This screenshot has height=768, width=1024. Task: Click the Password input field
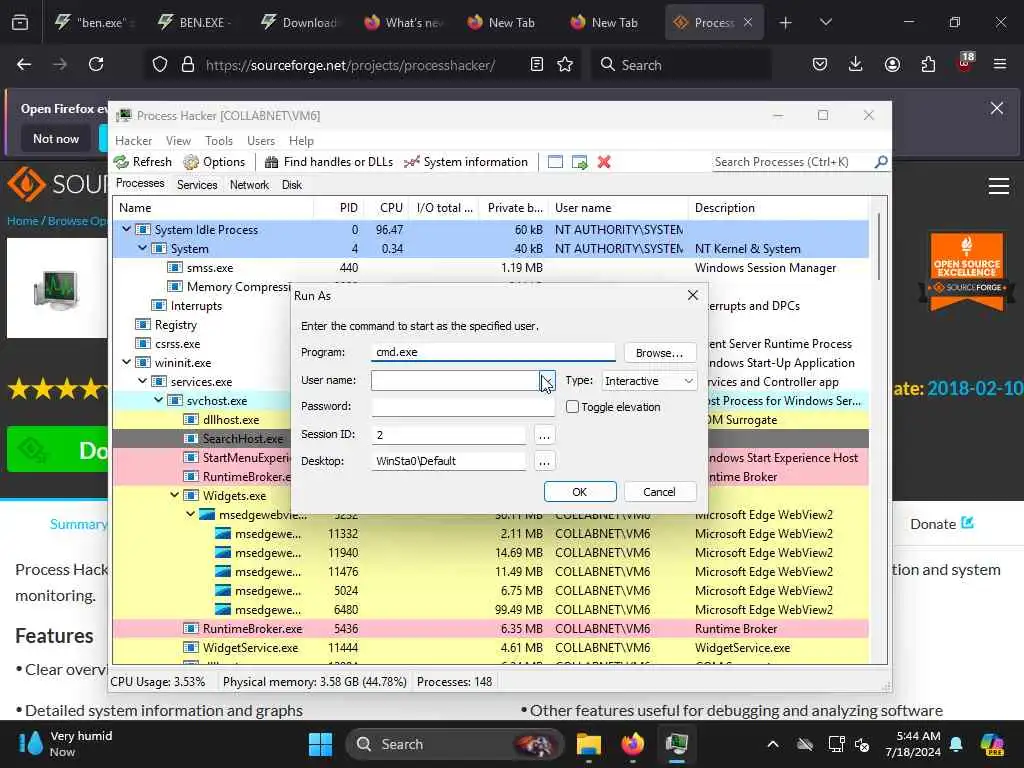(463, 406)
